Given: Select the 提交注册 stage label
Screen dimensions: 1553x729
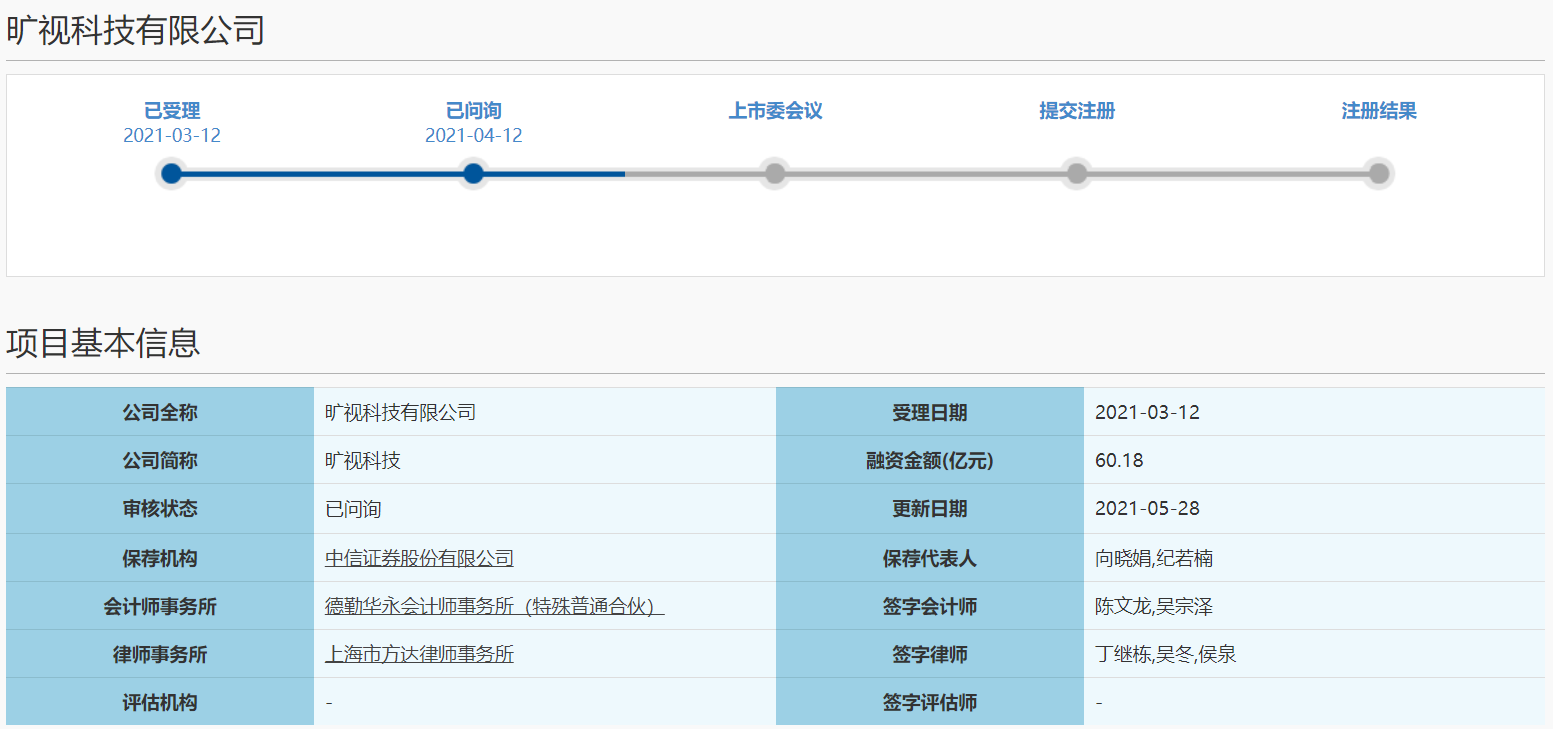Looking at the screenshot, I should 1077,111.
